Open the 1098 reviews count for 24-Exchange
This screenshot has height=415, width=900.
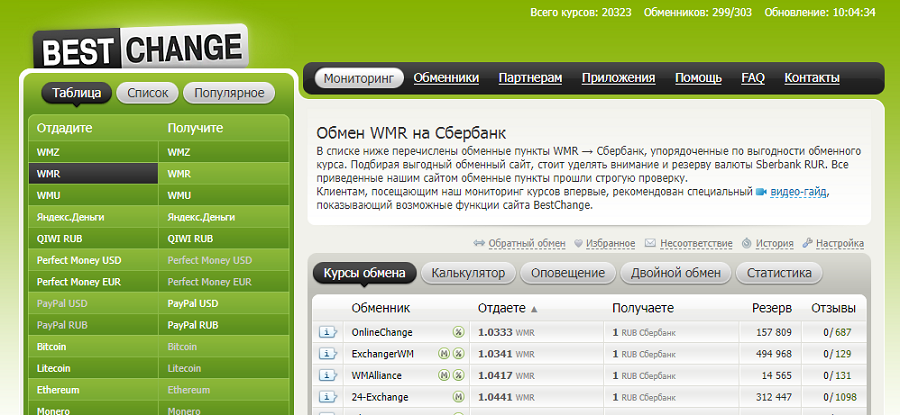pyautogui.click(x=846, y=397)
